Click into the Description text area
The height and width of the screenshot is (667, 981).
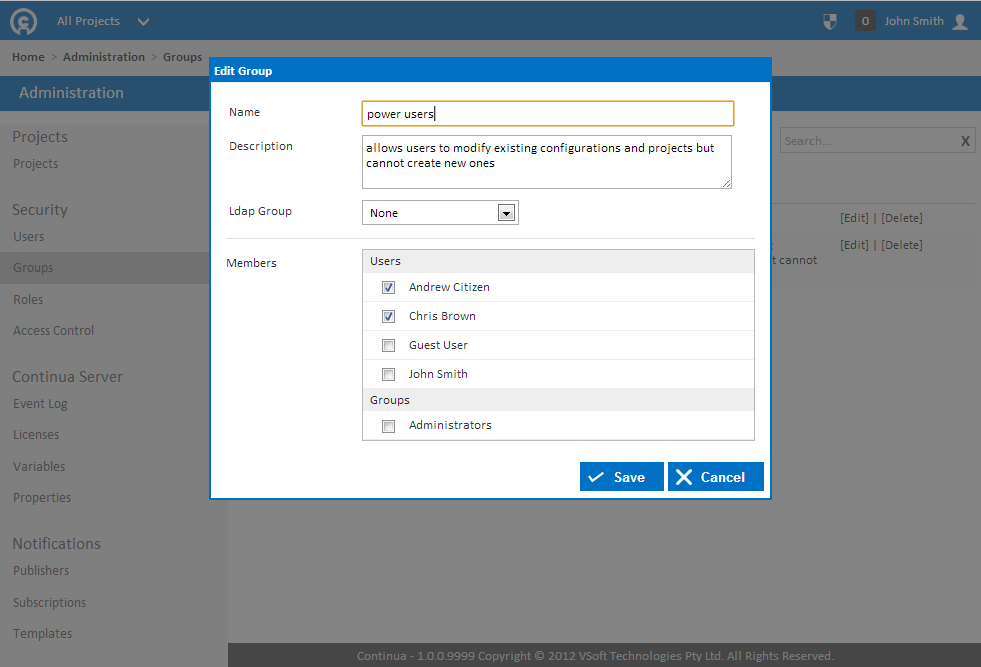[x=547, y=161]
